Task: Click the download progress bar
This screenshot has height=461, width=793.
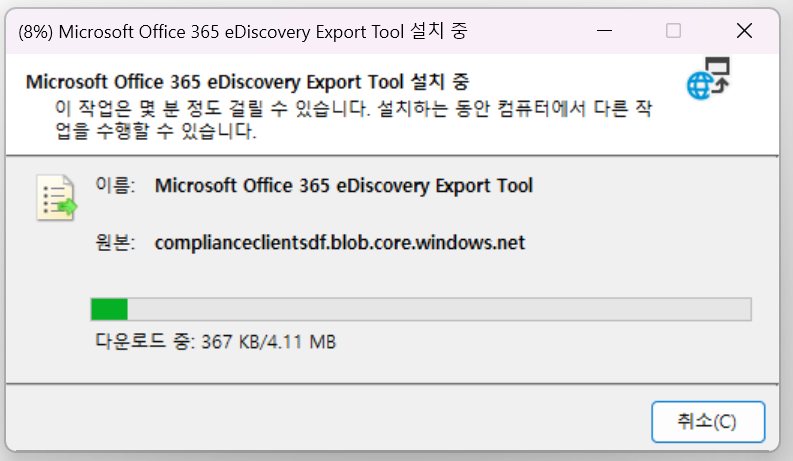Action: [x=421, y=309]
